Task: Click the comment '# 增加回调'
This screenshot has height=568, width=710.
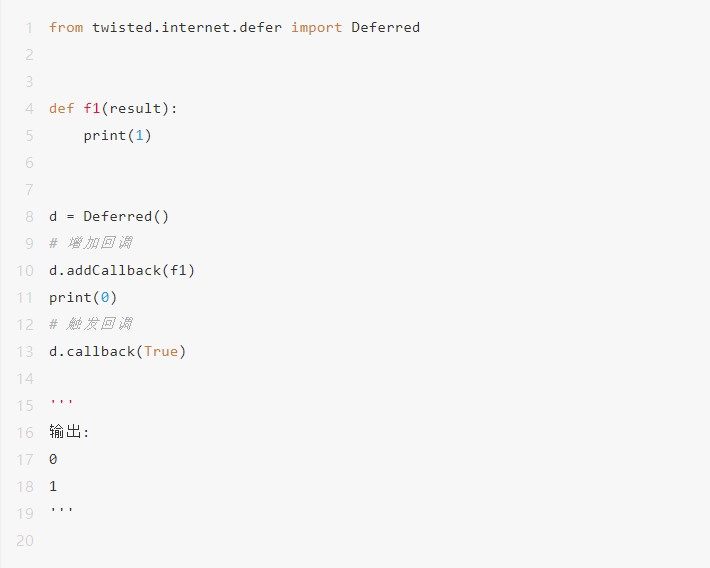Action: pyautogui.click(x=91, y=243)
